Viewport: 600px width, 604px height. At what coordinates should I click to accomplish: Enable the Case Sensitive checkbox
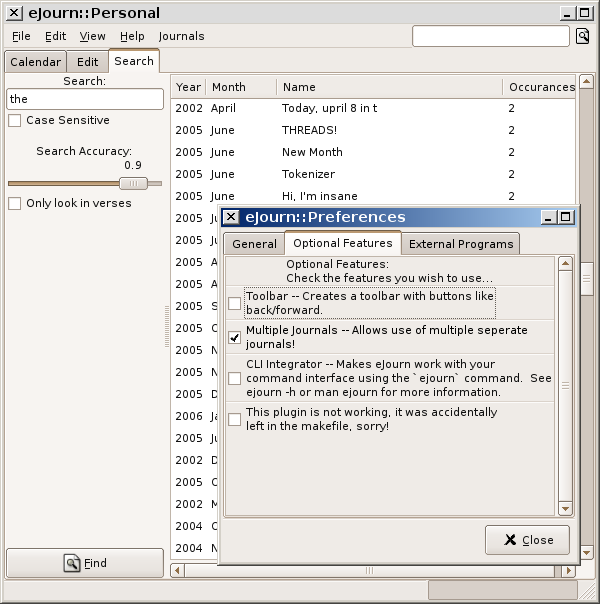tap(15, 120)
